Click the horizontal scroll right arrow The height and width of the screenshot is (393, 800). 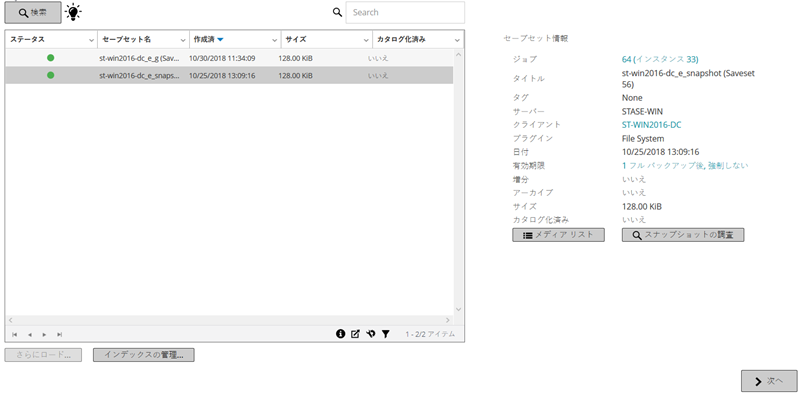[448, 320]
